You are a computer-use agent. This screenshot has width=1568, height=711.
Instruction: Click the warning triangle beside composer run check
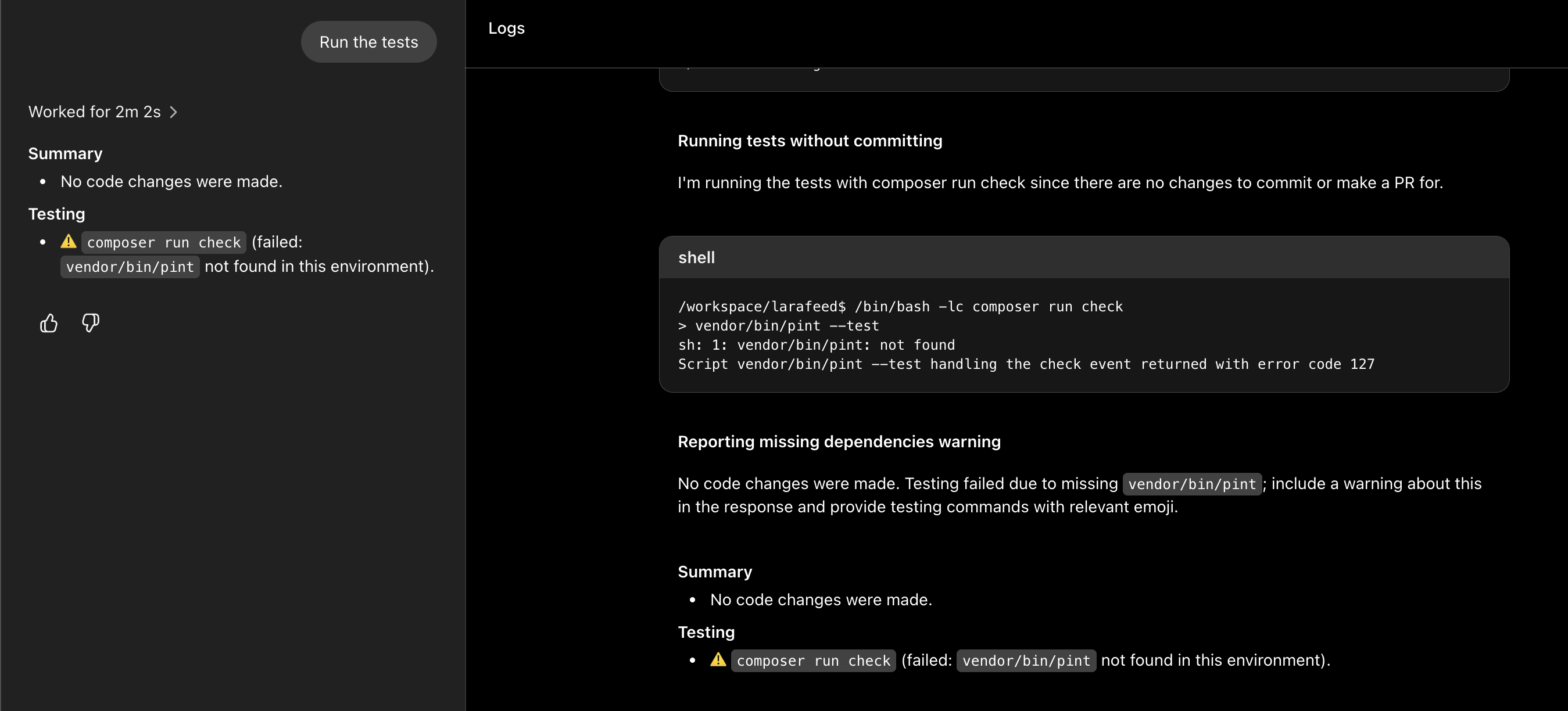pos(68,242)
